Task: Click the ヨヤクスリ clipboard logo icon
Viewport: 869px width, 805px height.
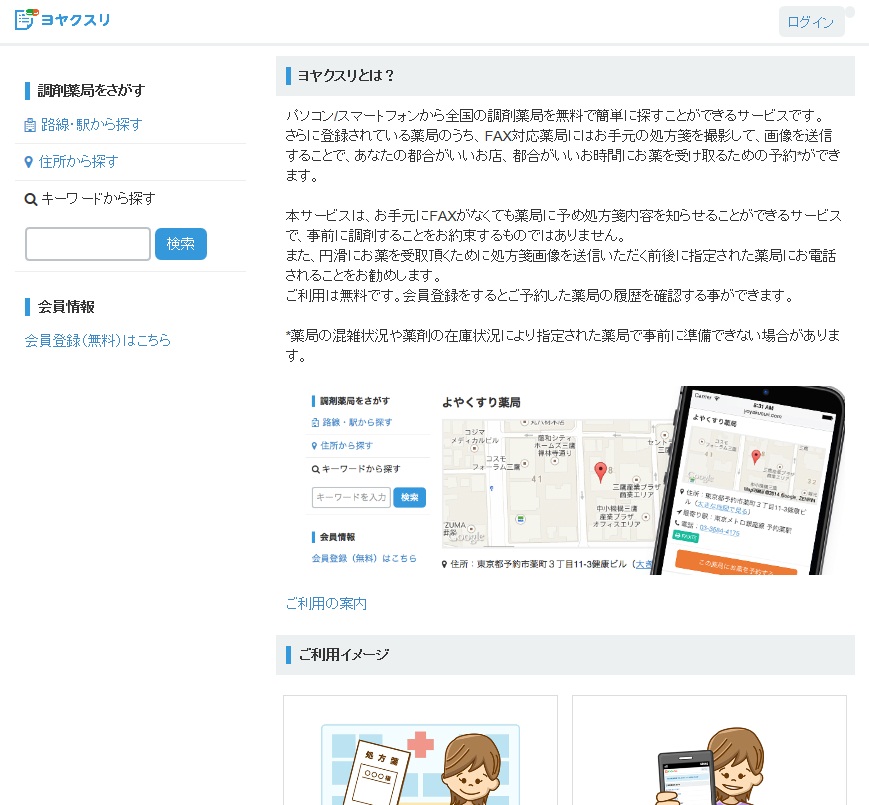Action: click(26, 19)
